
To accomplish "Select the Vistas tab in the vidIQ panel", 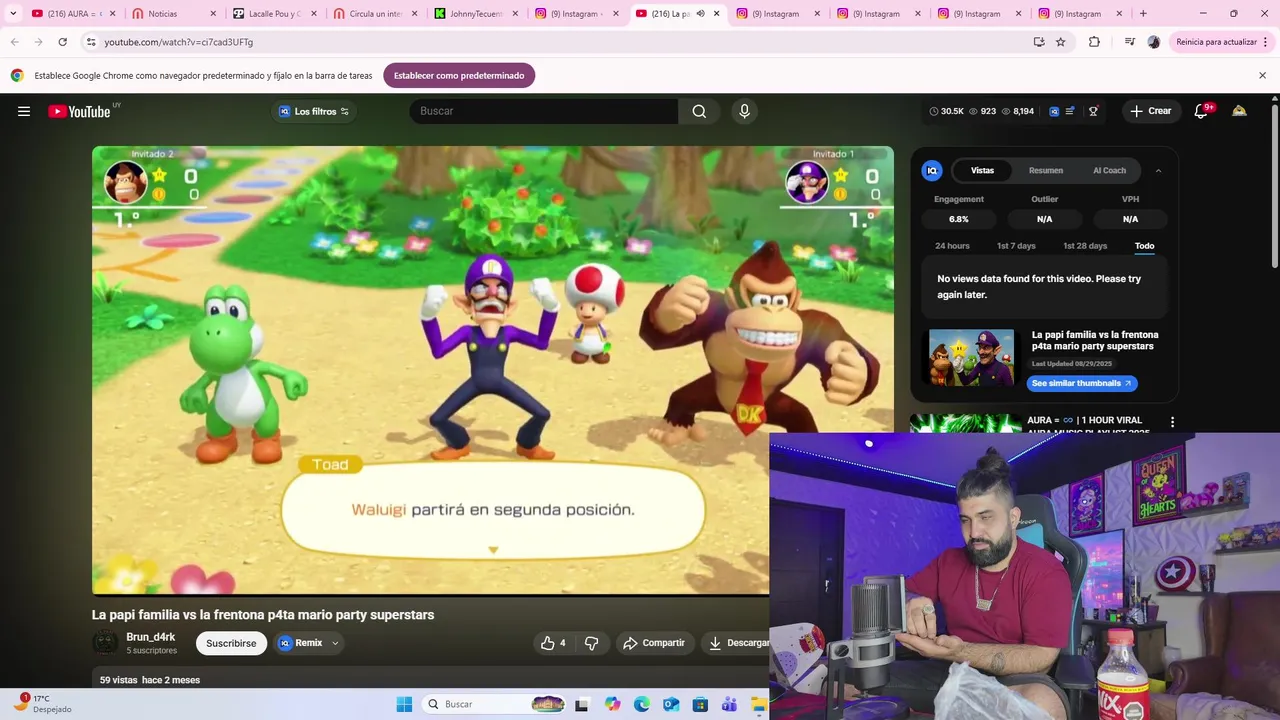I will [x=982, y=171].
